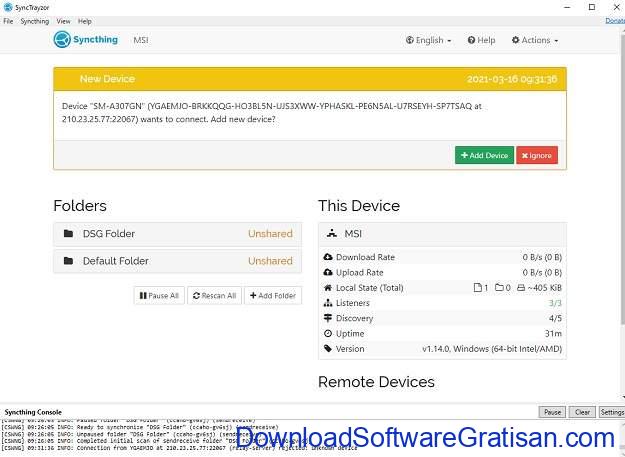Click the console Settings button
Viewport: 625px width, 457px height.
click(612, 412)
